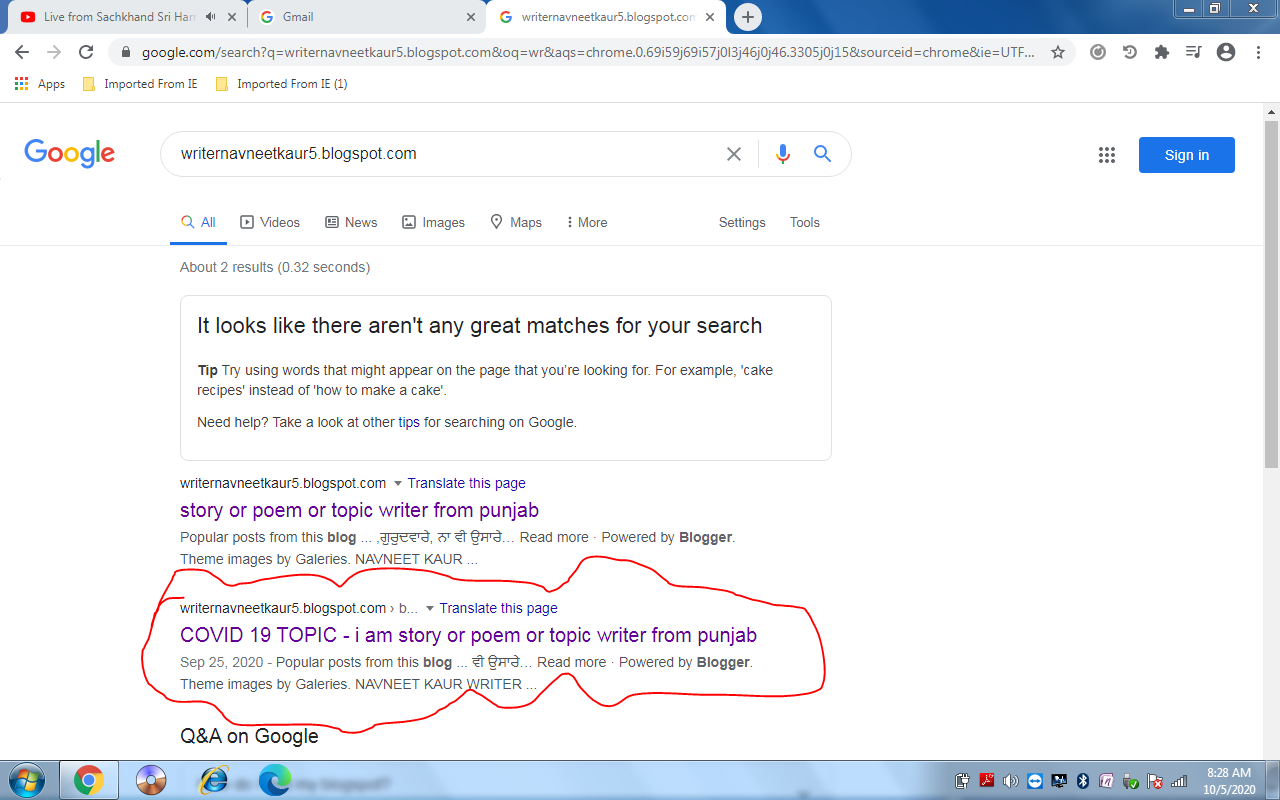
Task: Open the volume speaker icon in the tray
Action: [x=1011, y=781]
